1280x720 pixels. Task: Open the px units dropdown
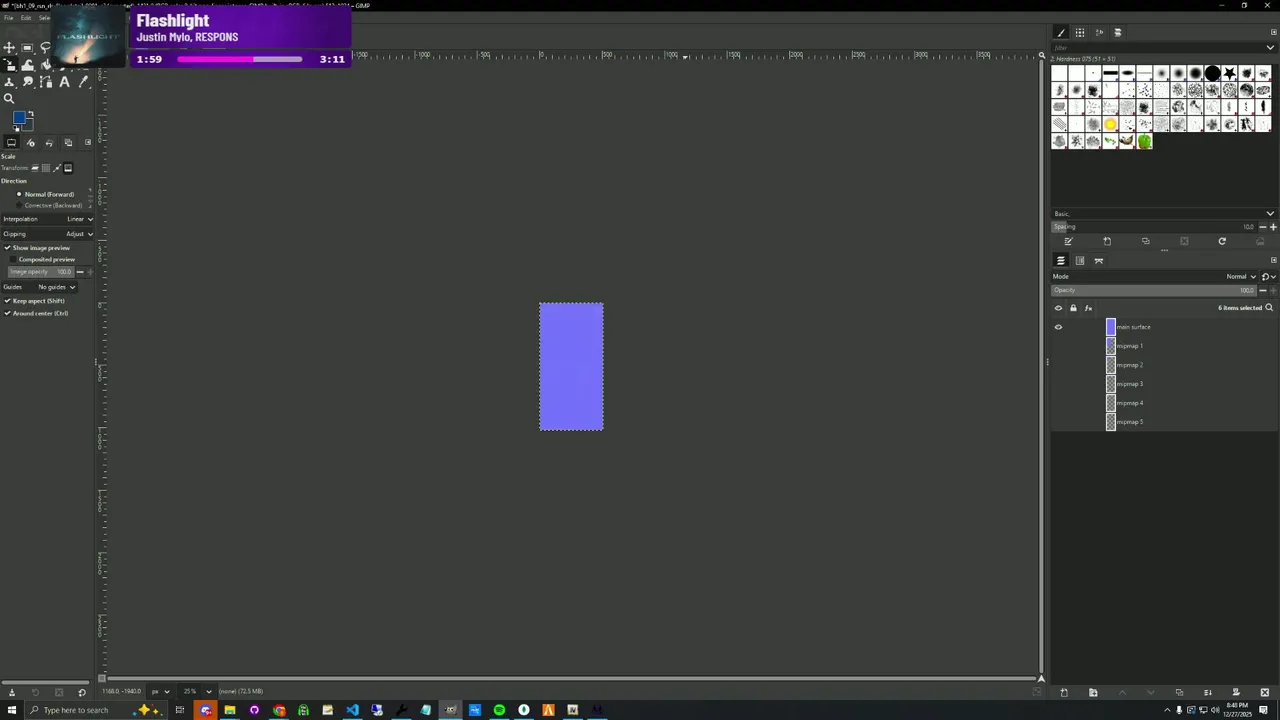point(160,691)
